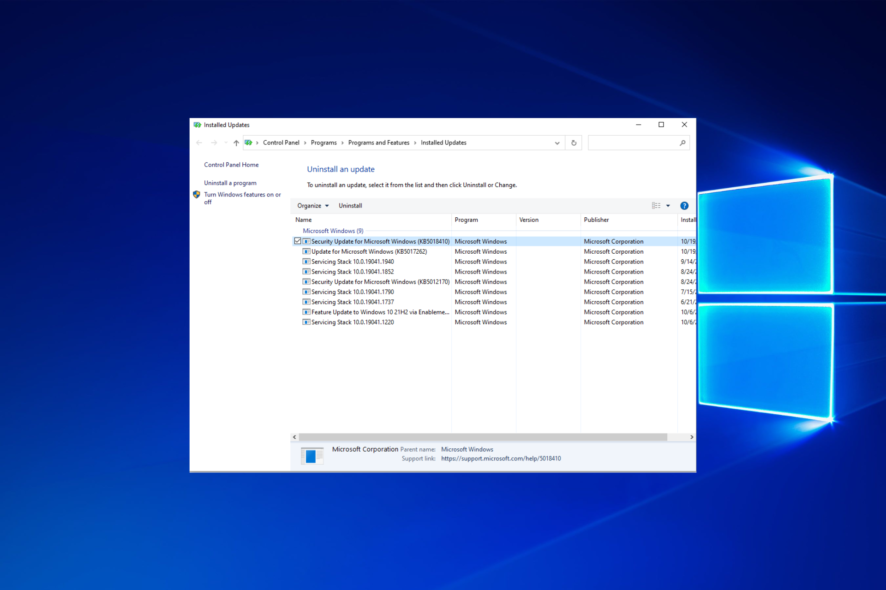
Task: Click the Installed Updates breadcrumb
Action: pyautogui.click(x=444, y=143)
